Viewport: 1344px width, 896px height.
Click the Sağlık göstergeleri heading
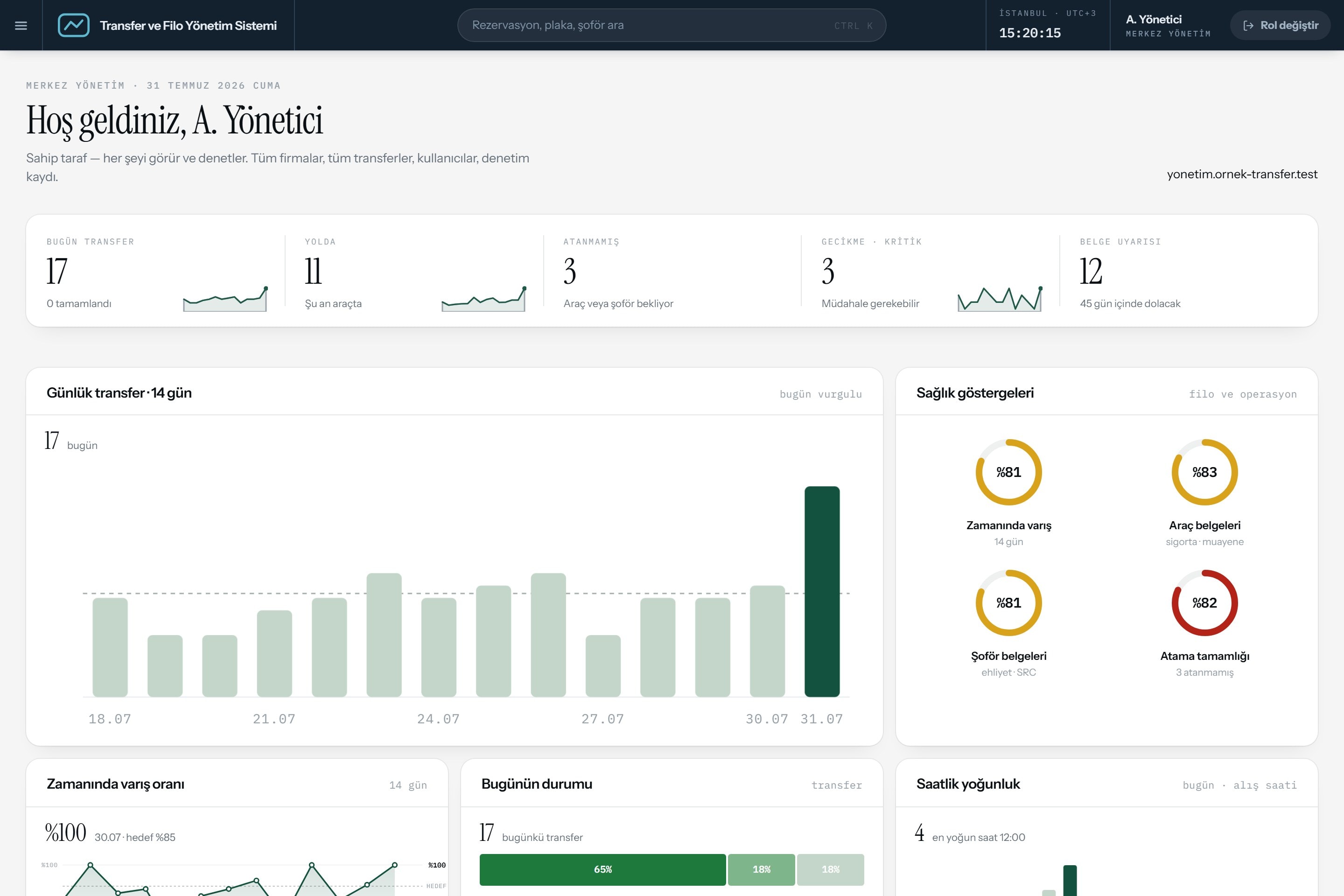975,392
